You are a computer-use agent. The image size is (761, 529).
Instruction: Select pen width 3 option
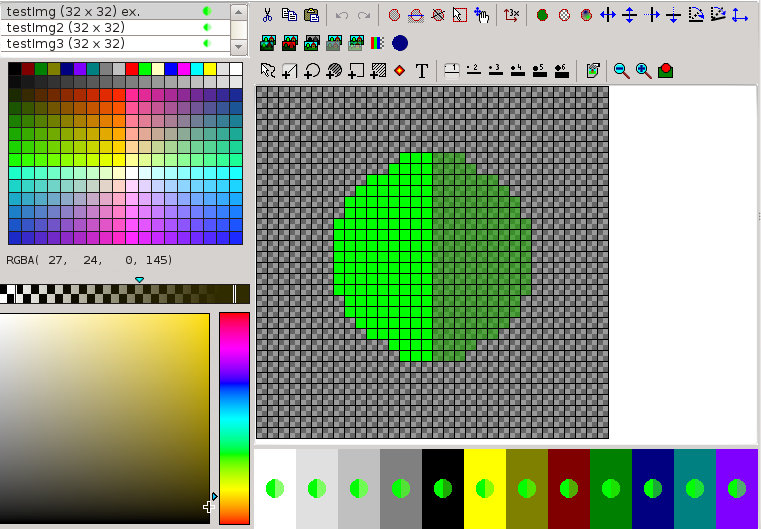coord(495,71)
